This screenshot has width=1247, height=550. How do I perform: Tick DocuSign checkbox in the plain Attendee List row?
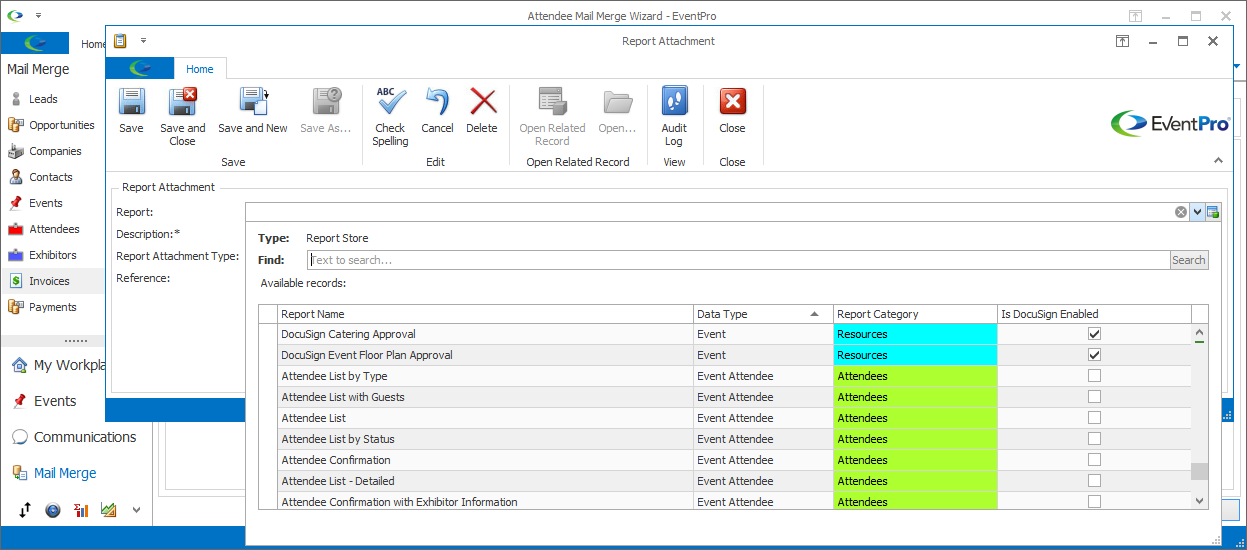click(x=1094, y=418)
